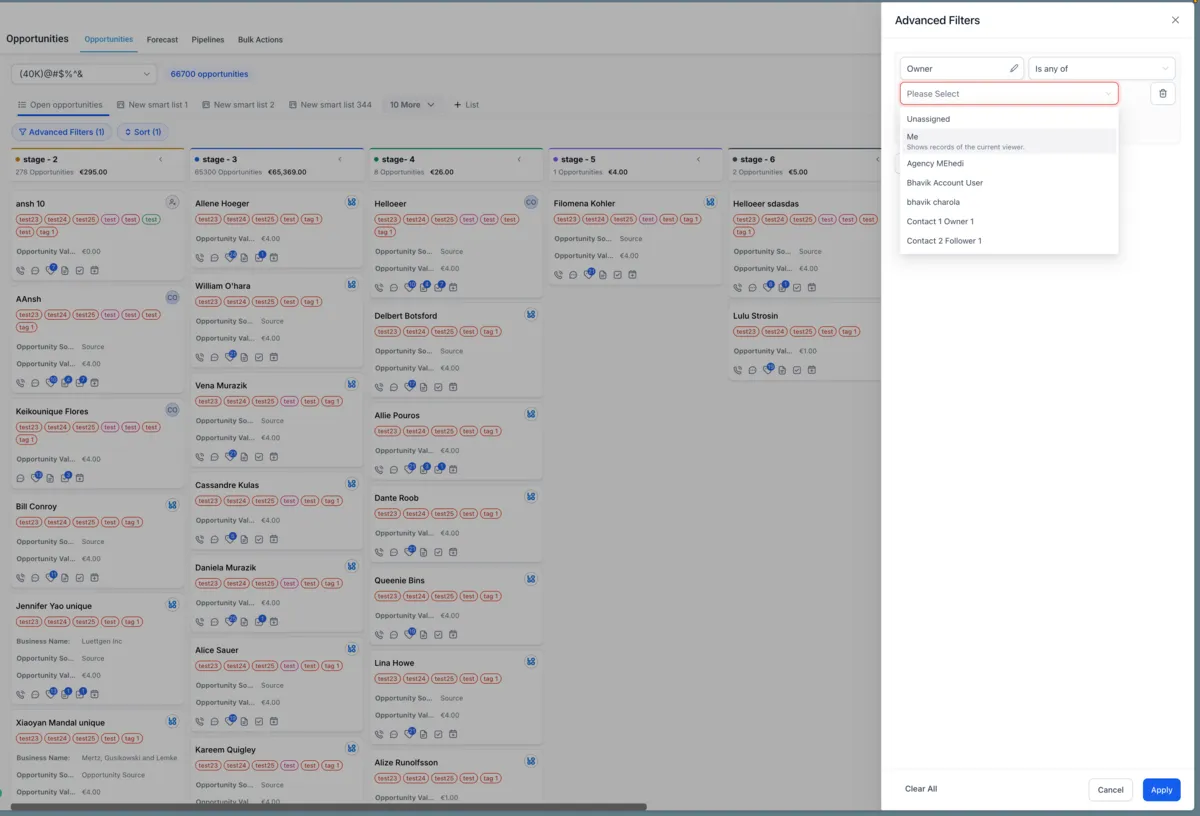Click the horizontal scrollbar below the board
1200x816 pixels.
[328, 807]
